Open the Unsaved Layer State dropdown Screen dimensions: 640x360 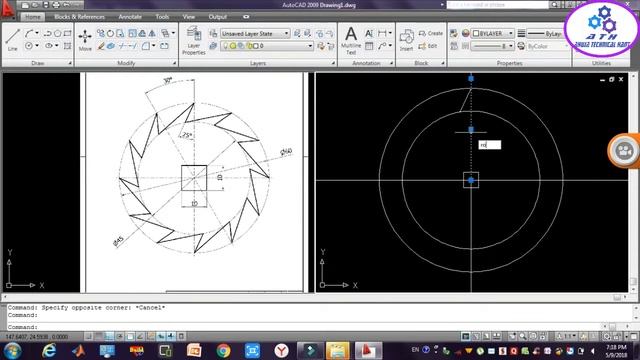(255, 33)
